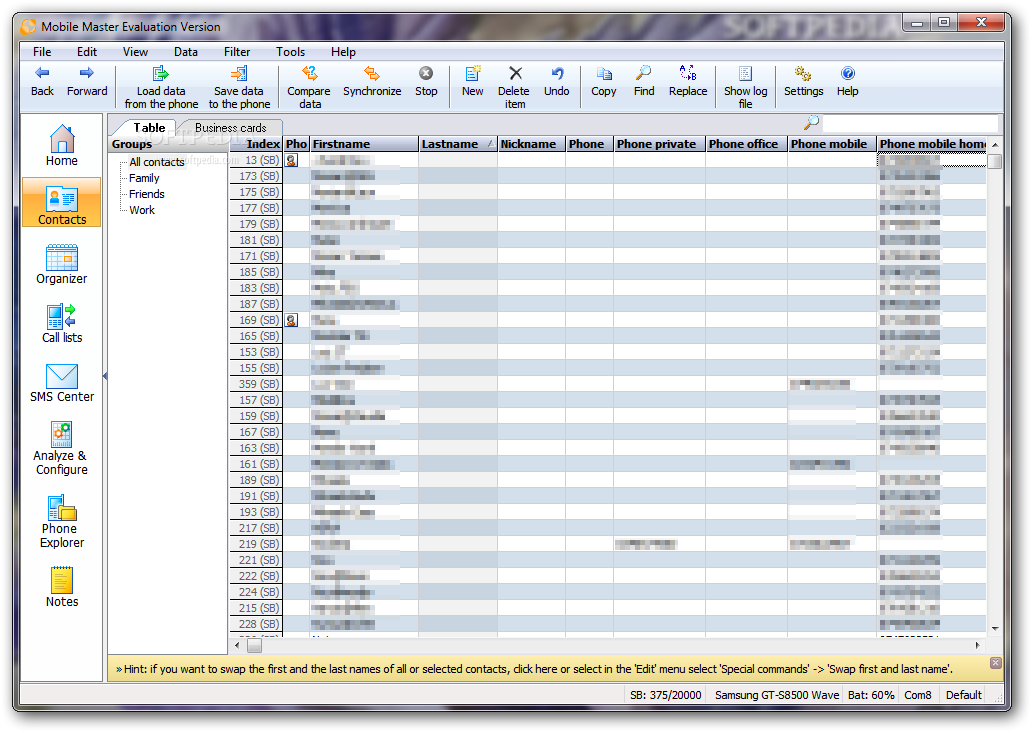Select Contacts in the sidebar
1032x732 pixels.
tap(62, 202)
